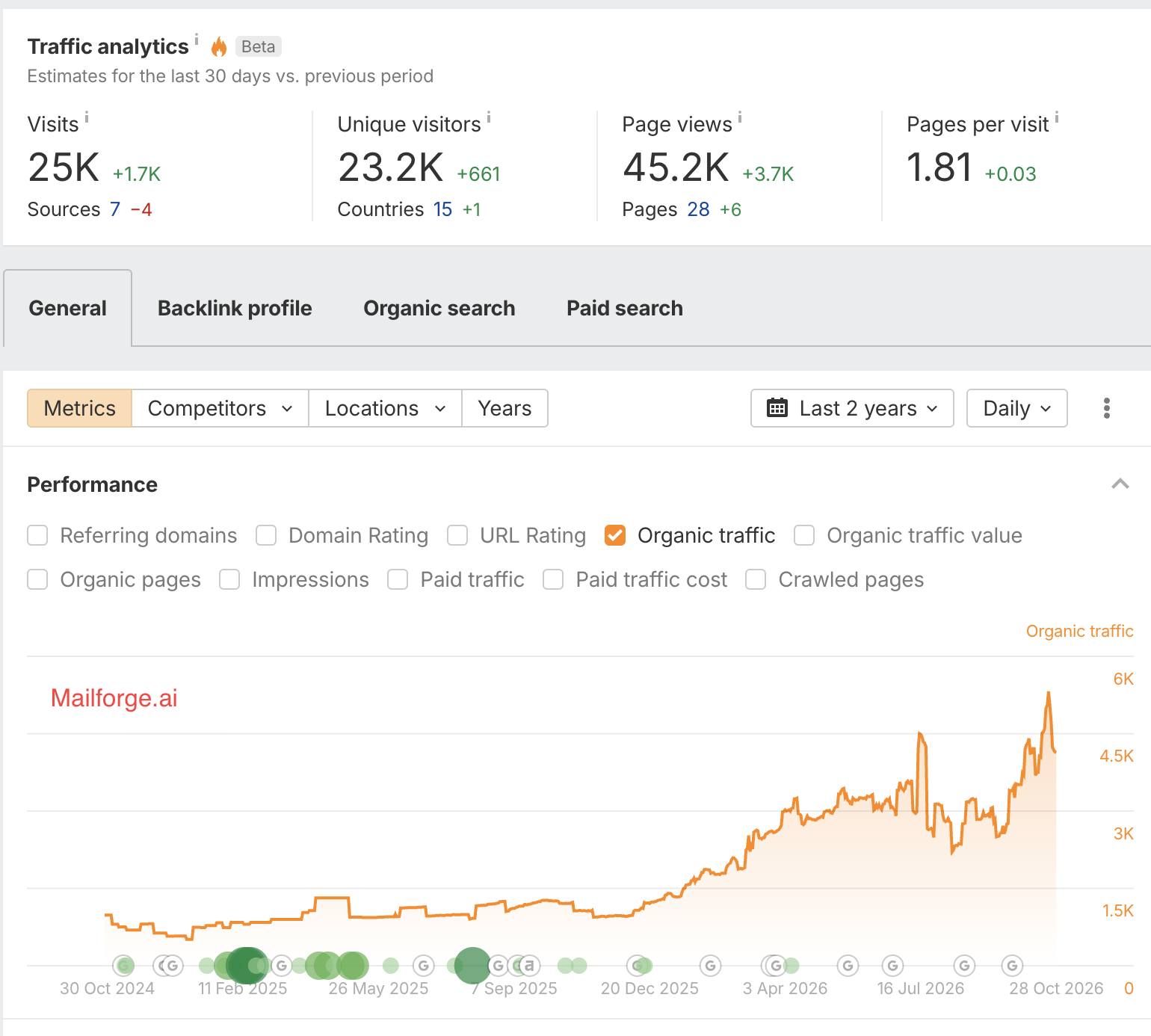This screenshot has height=1036, width=1151.
Task: Click the info icon beside Traffic analytics title
Action: [197, 39]
